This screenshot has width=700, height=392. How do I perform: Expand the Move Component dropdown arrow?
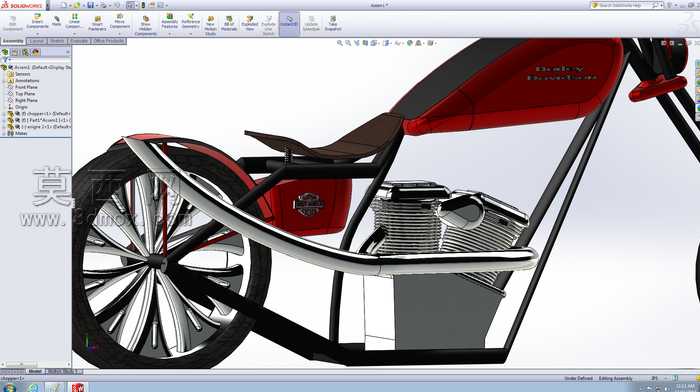(x=120, y=33)
